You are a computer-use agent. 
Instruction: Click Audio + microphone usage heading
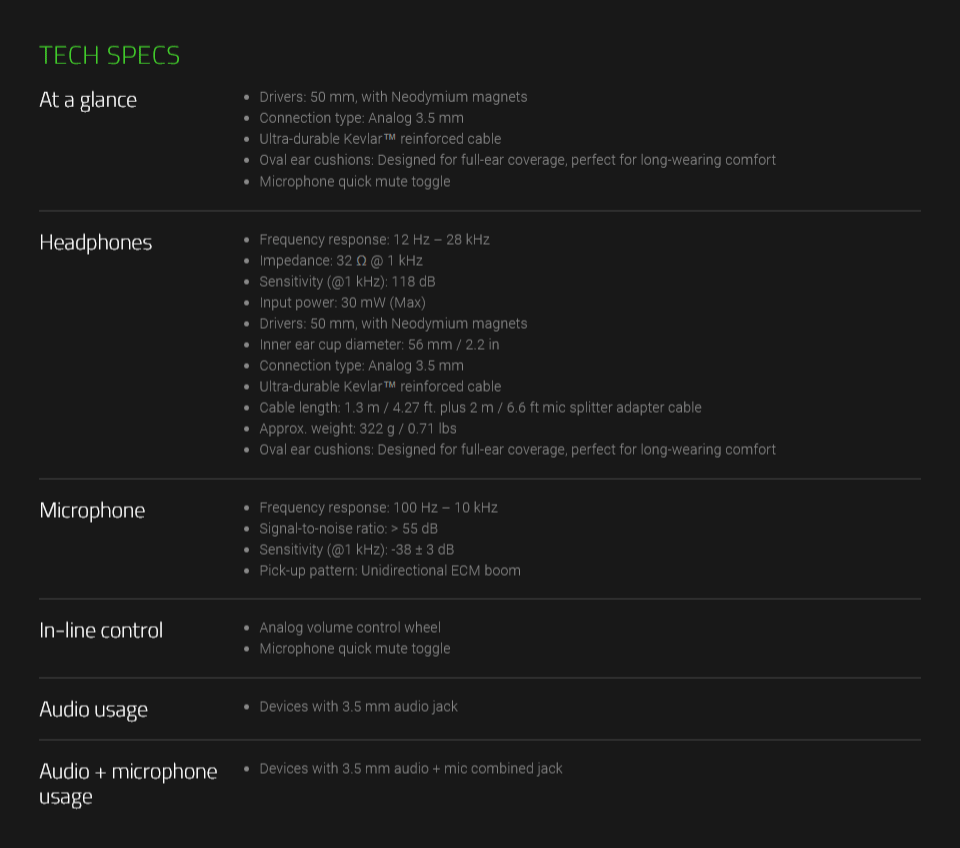coord(128,784)
